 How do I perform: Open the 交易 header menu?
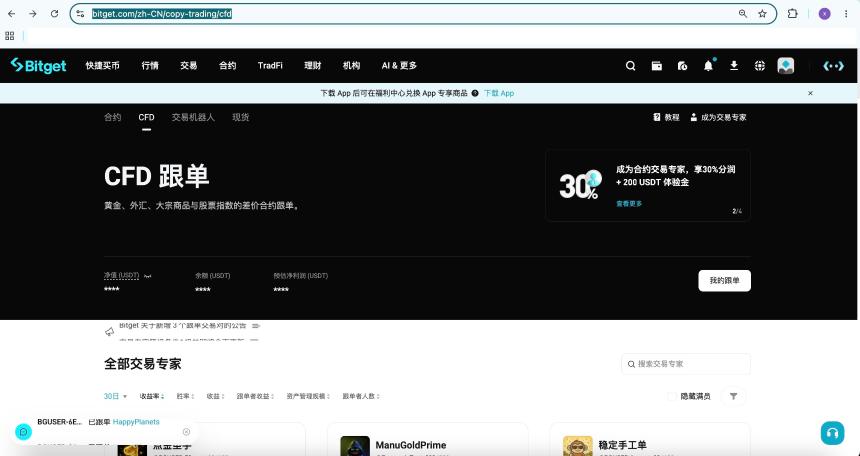(188, 66)
